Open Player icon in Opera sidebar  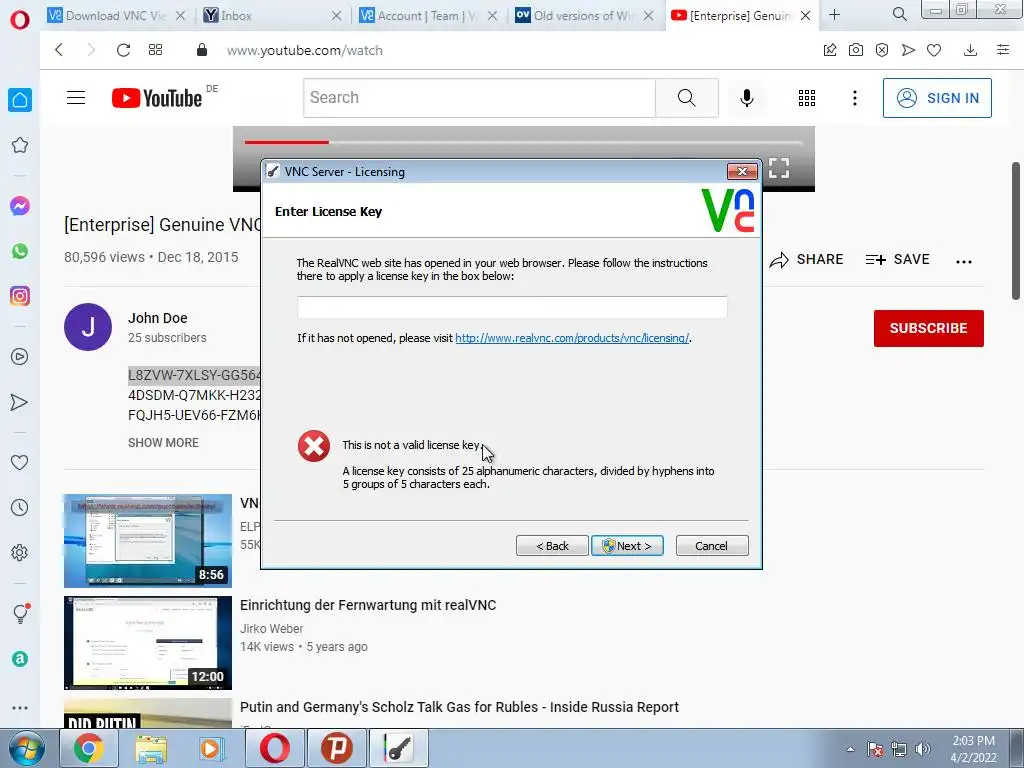click(20, 357)
